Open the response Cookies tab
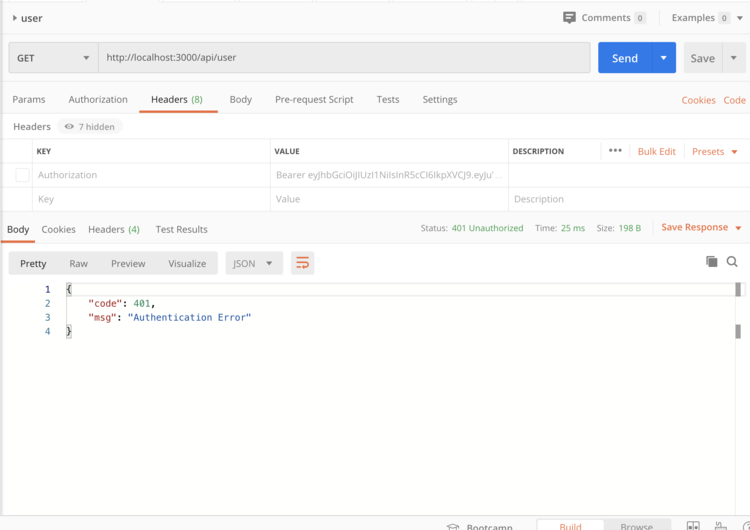 click(x=58, y=230)
